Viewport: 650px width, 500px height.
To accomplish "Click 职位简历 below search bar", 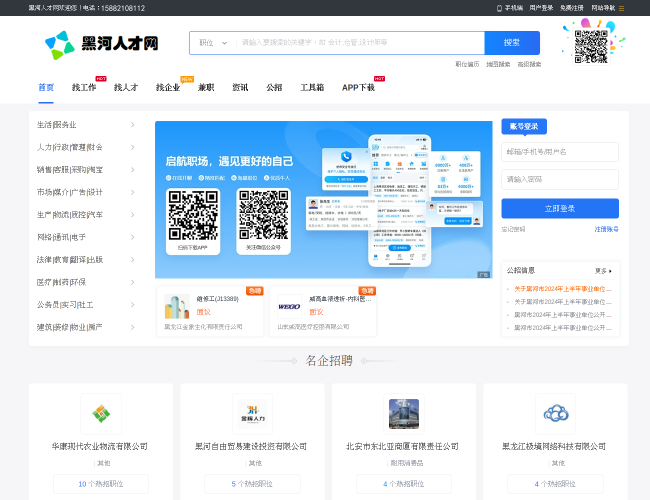I will click(x=467, y=64).
